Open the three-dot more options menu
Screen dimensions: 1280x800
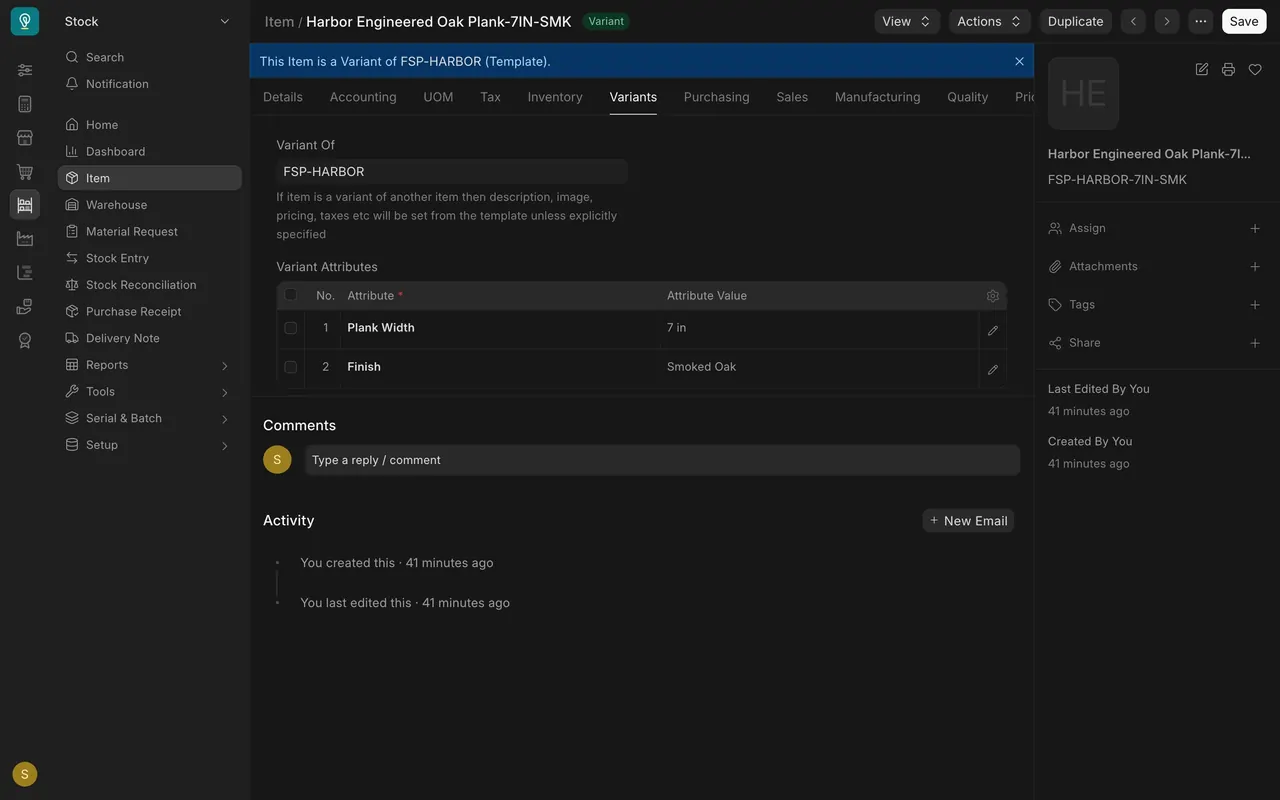click(x=1200, y=21)
